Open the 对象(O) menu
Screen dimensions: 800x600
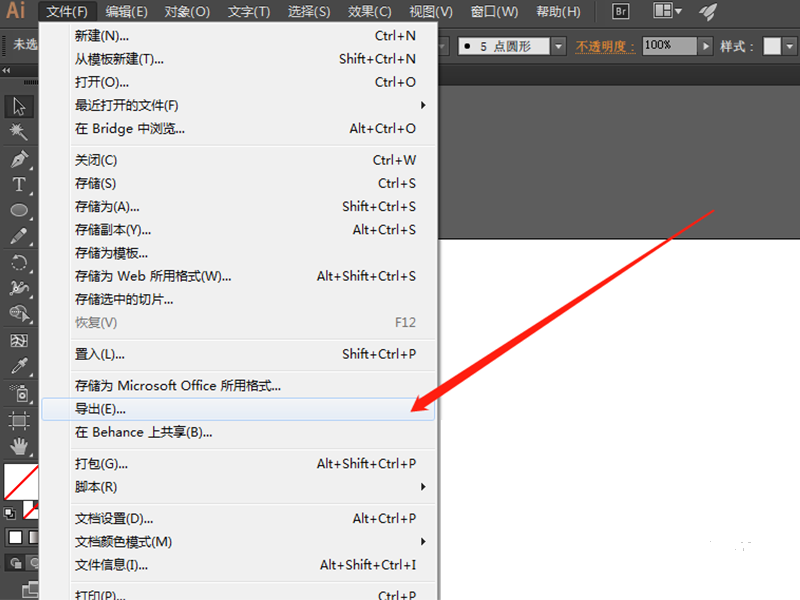click(187, 11)
